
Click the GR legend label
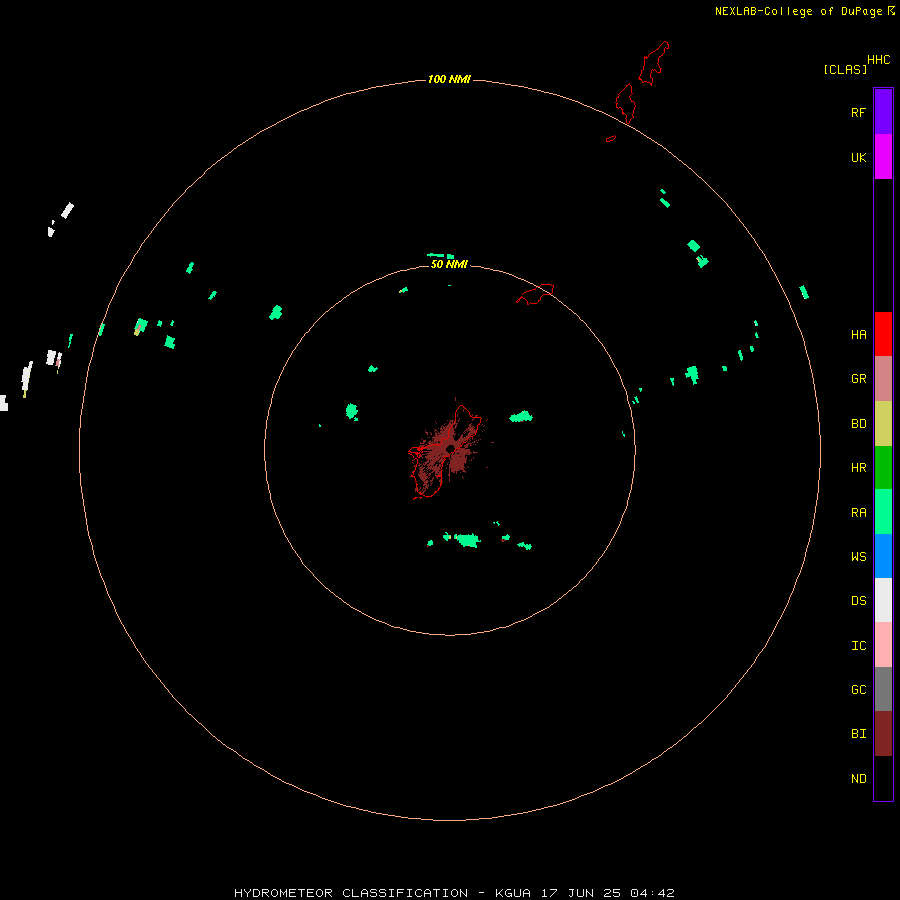pos(858,379)
